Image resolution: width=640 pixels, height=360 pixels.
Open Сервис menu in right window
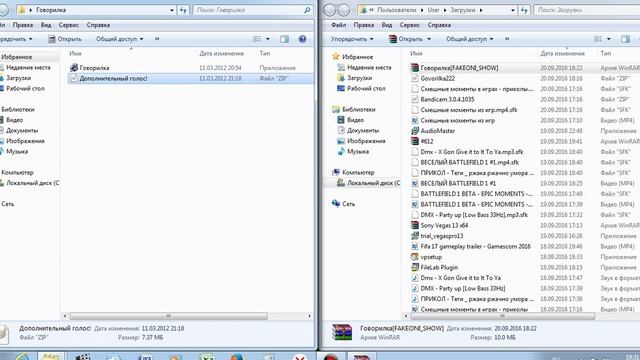coord(409,25)
